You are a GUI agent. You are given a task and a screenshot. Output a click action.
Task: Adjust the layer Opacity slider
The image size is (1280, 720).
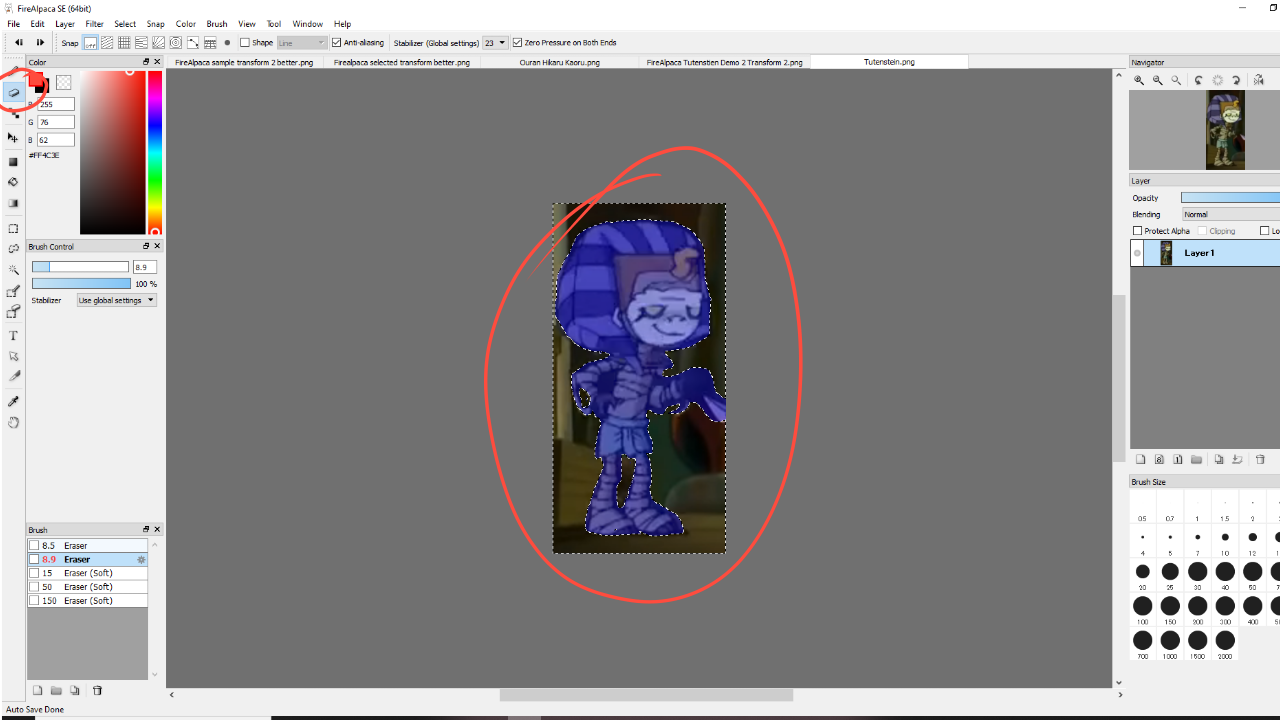coord(1230,198)
